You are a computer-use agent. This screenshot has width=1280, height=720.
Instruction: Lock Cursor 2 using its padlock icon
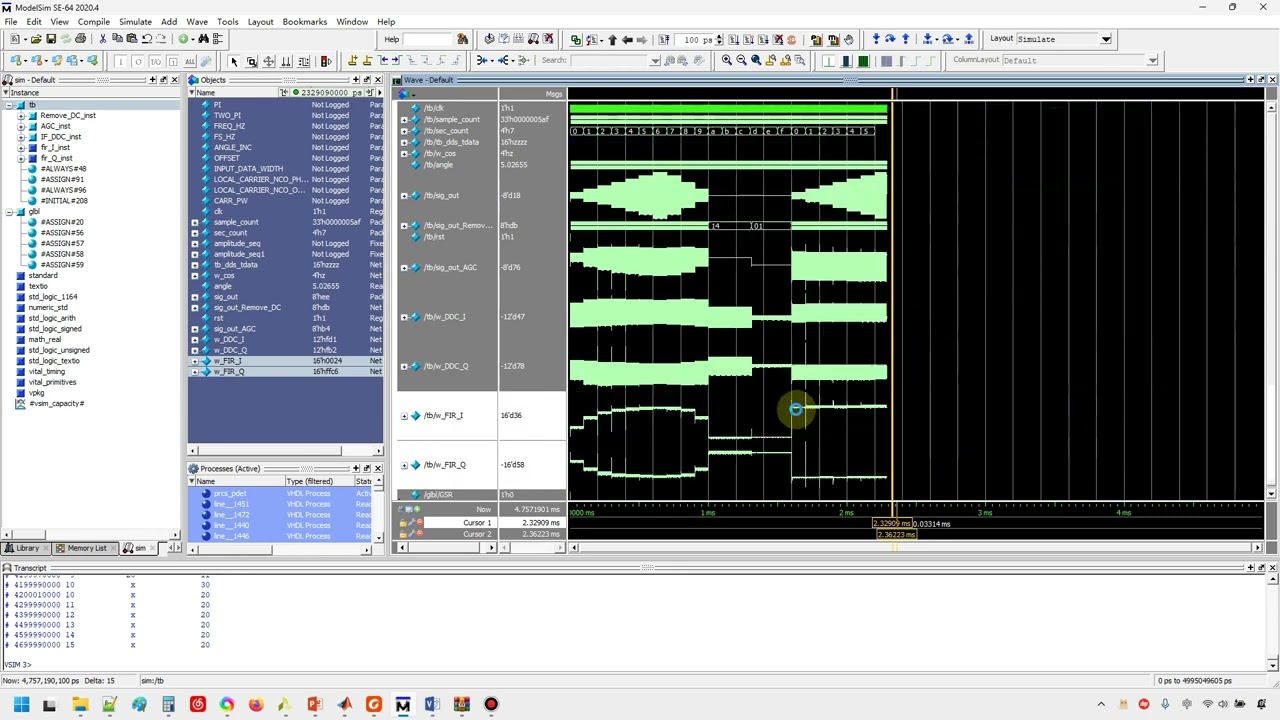click(x=403, y=534)
